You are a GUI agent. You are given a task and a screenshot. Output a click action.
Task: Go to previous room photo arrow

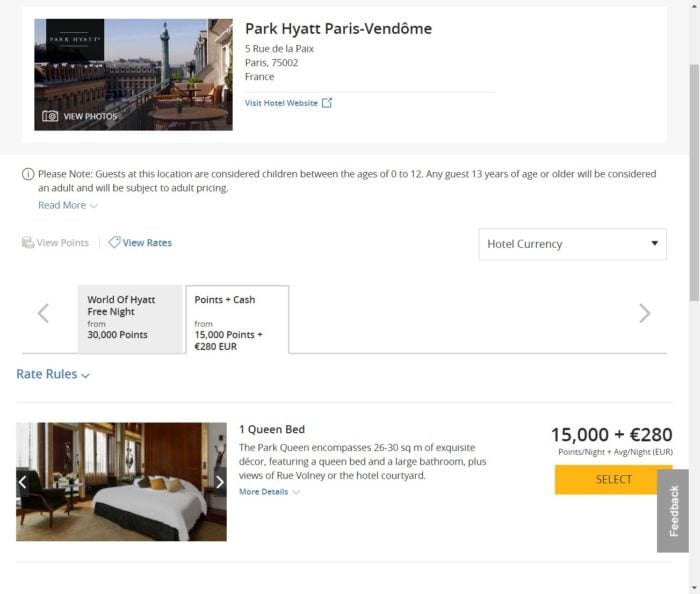pos(22,482)
